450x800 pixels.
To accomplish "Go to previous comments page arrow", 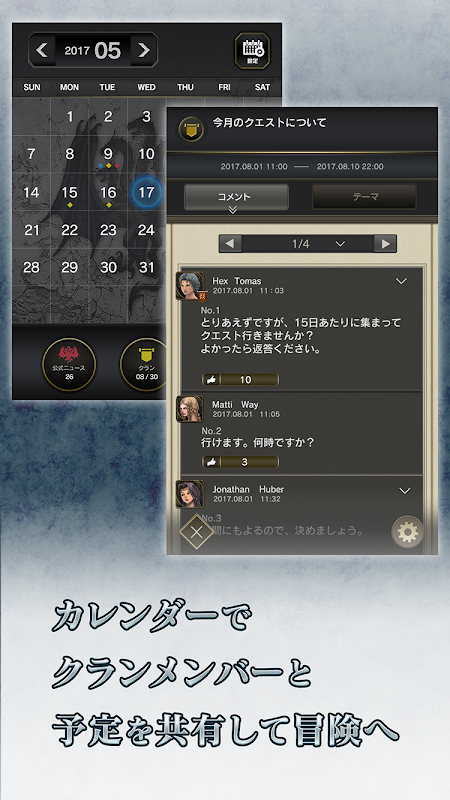I will (231, 244).
